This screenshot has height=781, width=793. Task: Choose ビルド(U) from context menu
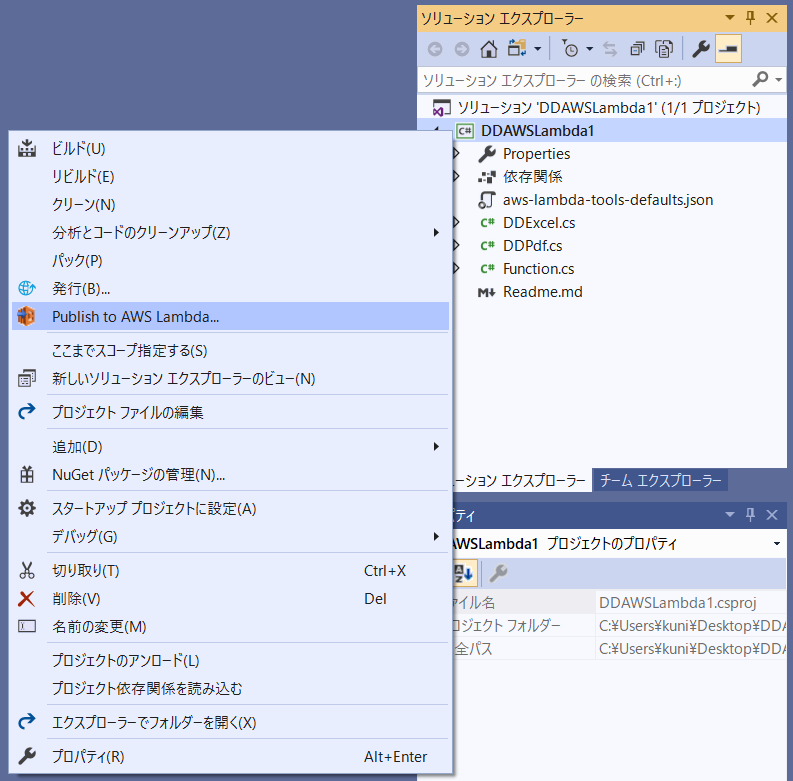coord(230,149)
